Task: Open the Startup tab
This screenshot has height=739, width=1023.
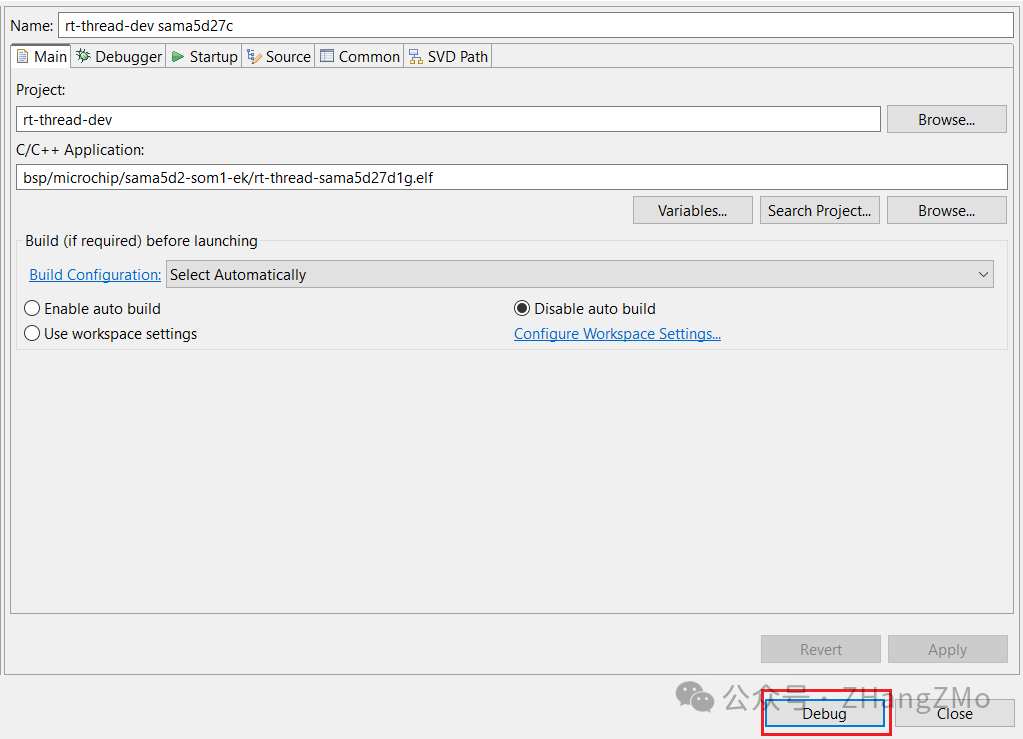Action: point(205,57)
